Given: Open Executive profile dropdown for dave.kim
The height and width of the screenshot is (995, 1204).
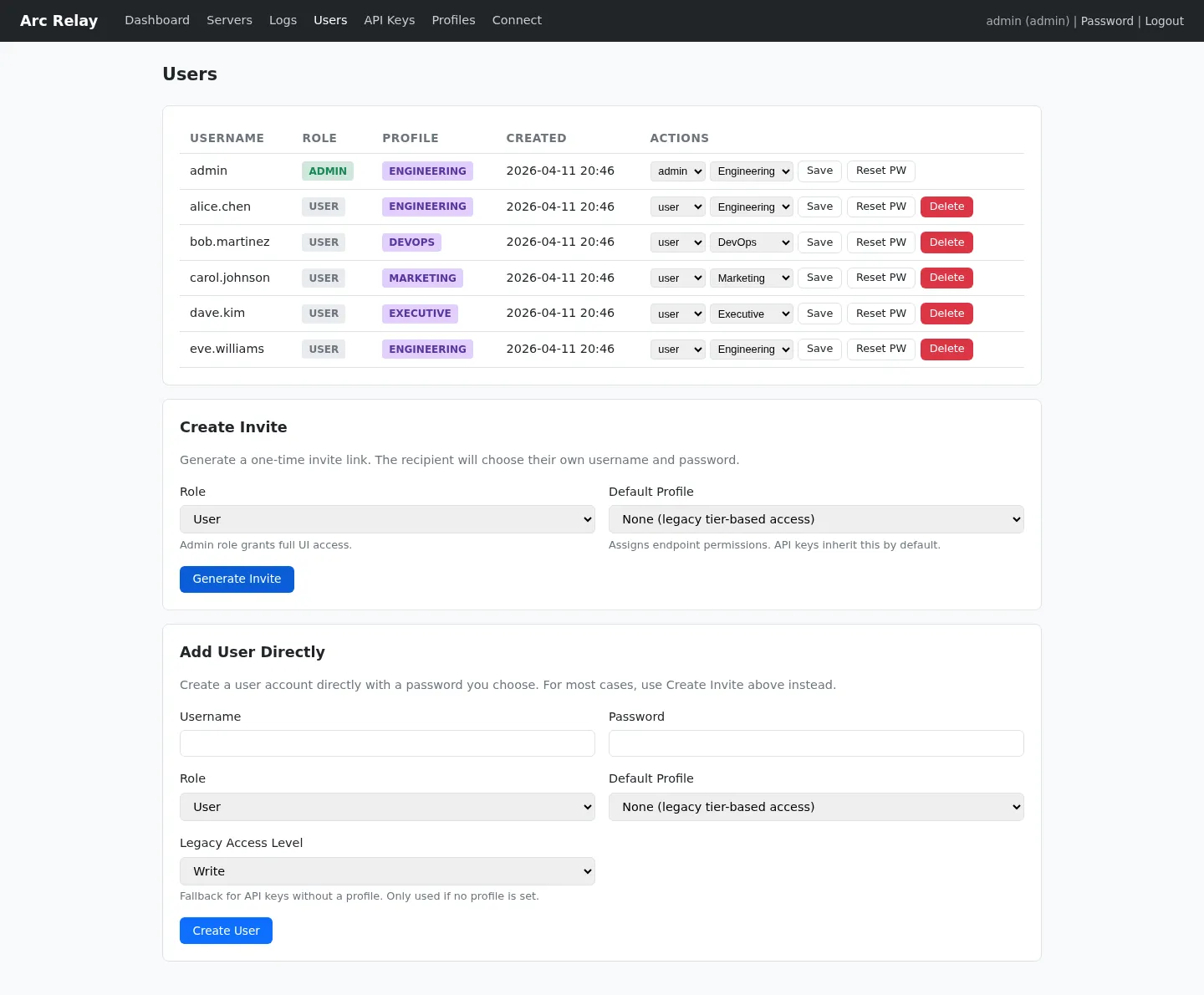Looking at the screenshot, I should pos(752,314).
